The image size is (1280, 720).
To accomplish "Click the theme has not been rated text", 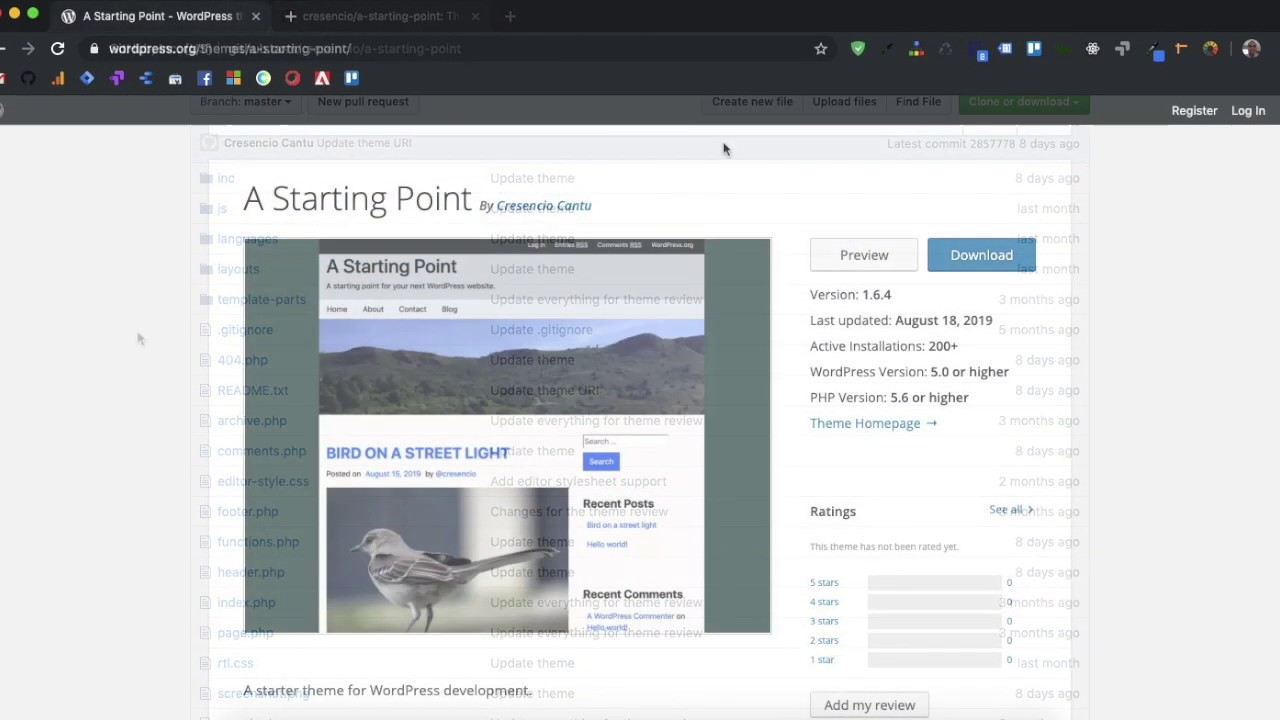I will (x=884, y=546).
